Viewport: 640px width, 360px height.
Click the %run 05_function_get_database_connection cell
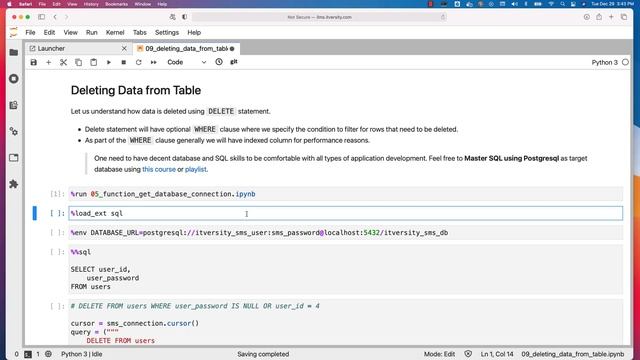pos(346,194)
